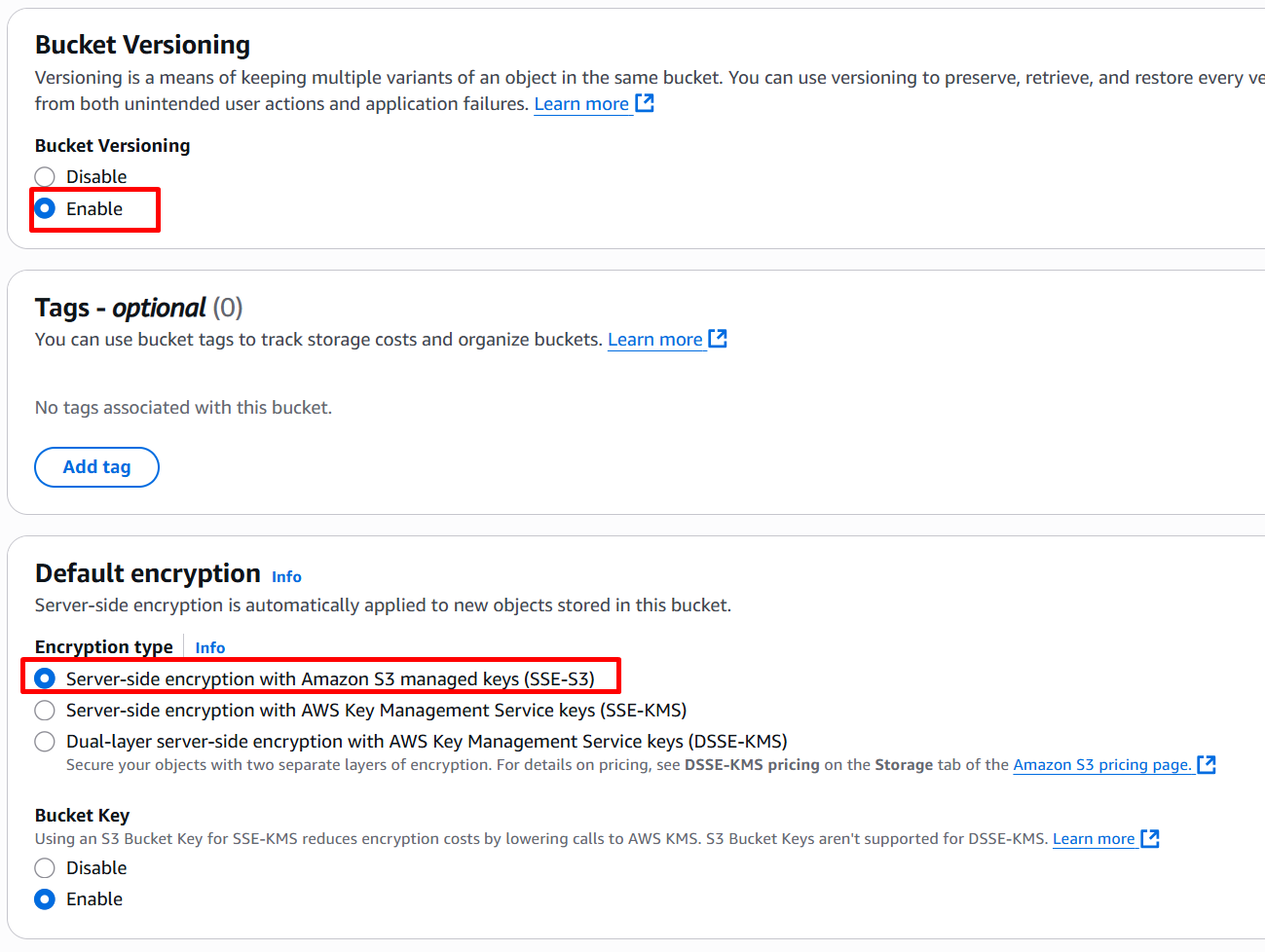
Task: Choose SSE-S3 Amazon S3 managed keys encryption
Action: pyautogui.click(x=45, y=678)
